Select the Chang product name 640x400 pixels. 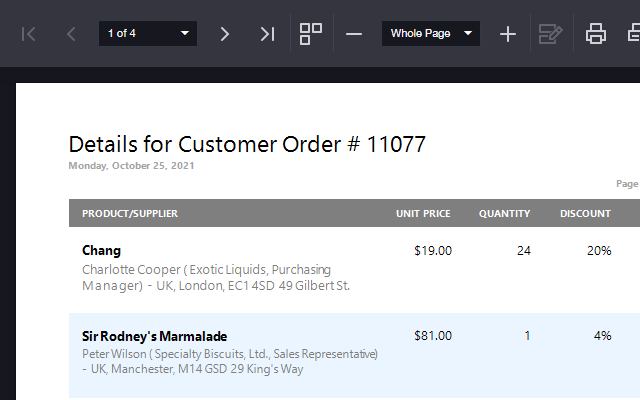(x=101, y=251)
